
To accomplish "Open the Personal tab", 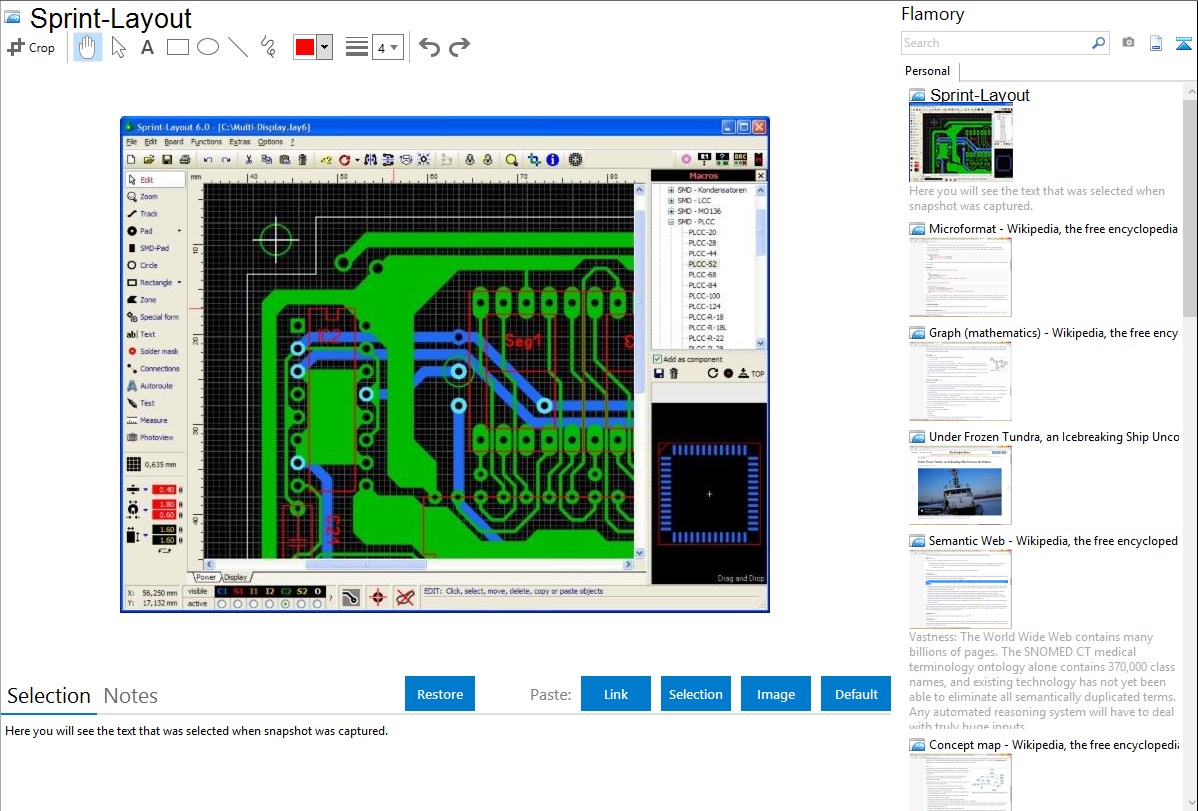I will 927,71.
